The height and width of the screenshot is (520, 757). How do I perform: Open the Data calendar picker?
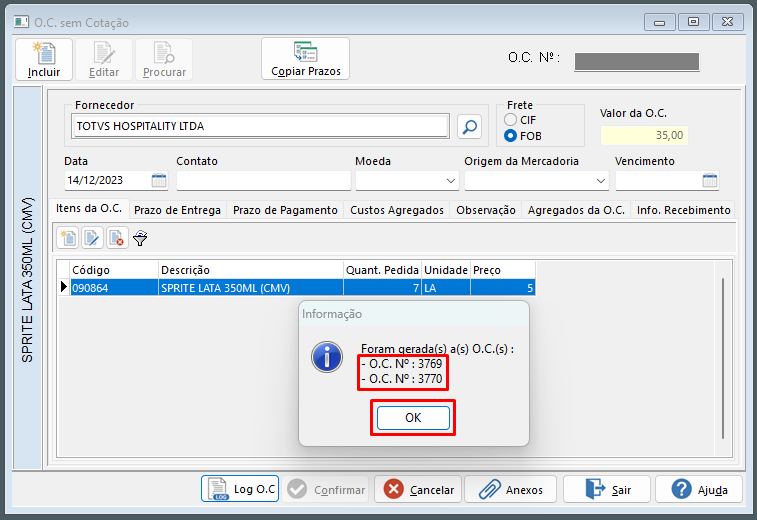(159, 180)
